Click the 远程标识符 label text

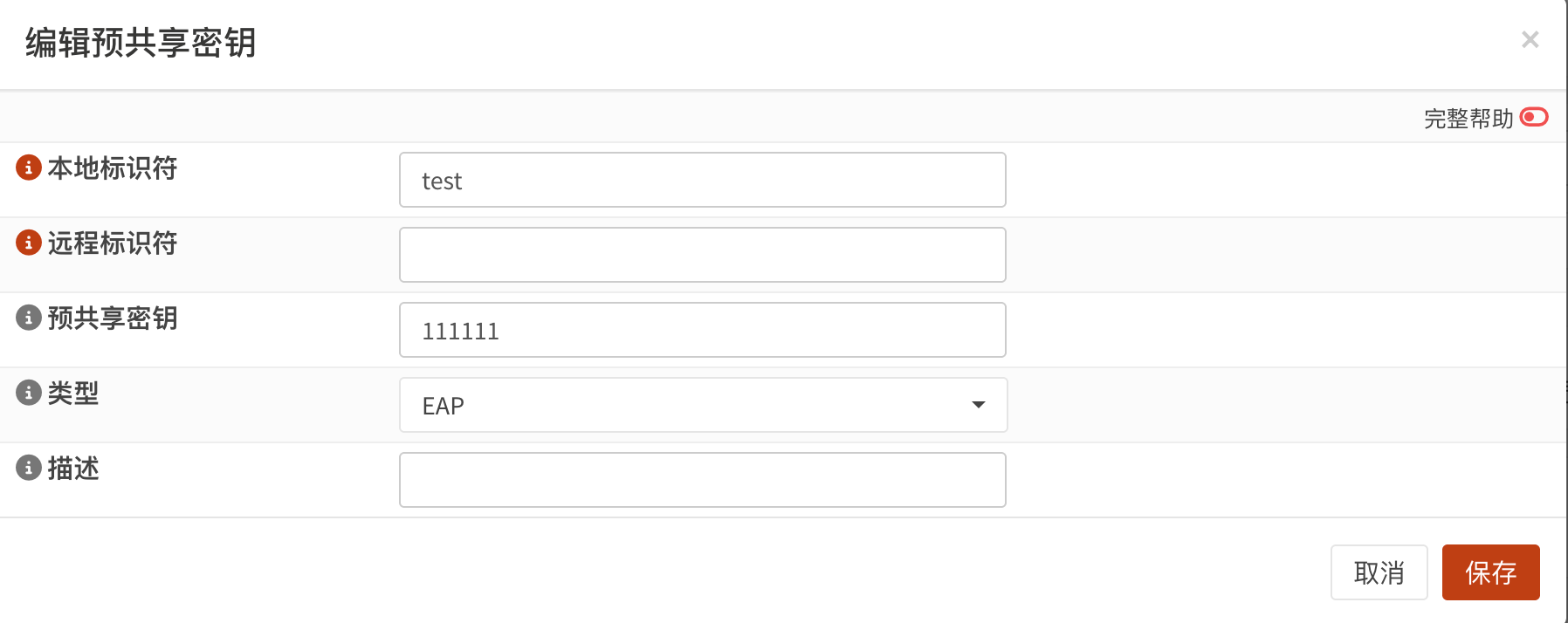coord(113,243)
